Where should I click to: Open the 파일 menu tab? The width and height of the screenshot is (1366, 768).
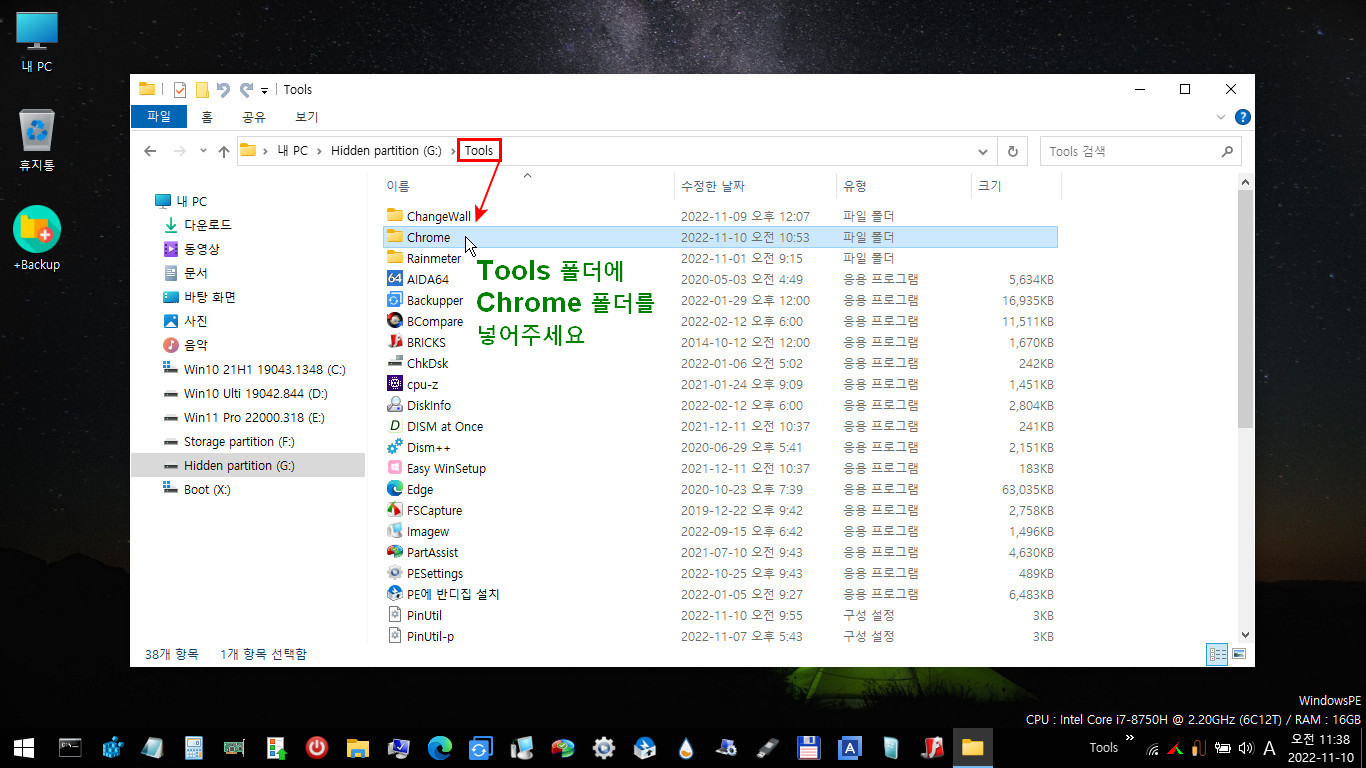pyautogui.click(x=159, y=117)
